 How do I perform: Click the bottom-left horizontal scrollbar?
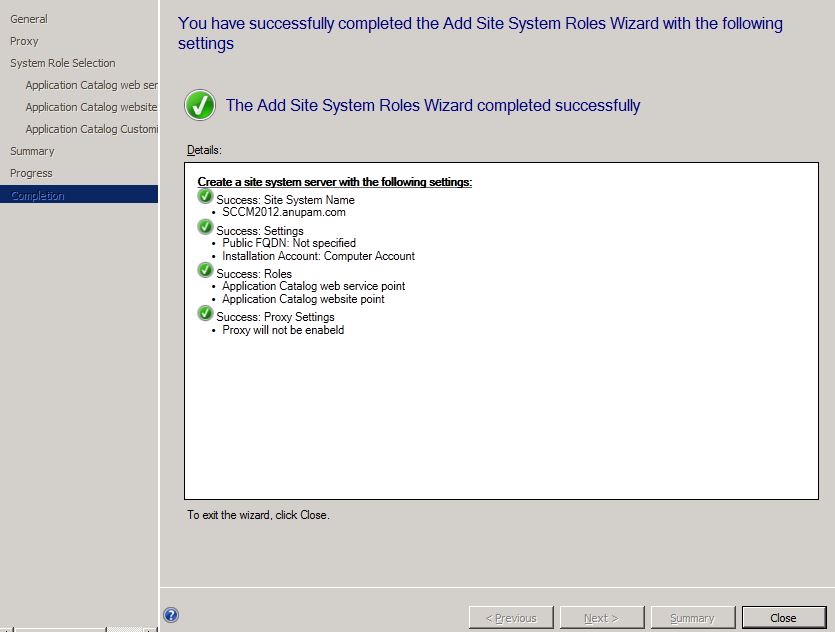60,628
